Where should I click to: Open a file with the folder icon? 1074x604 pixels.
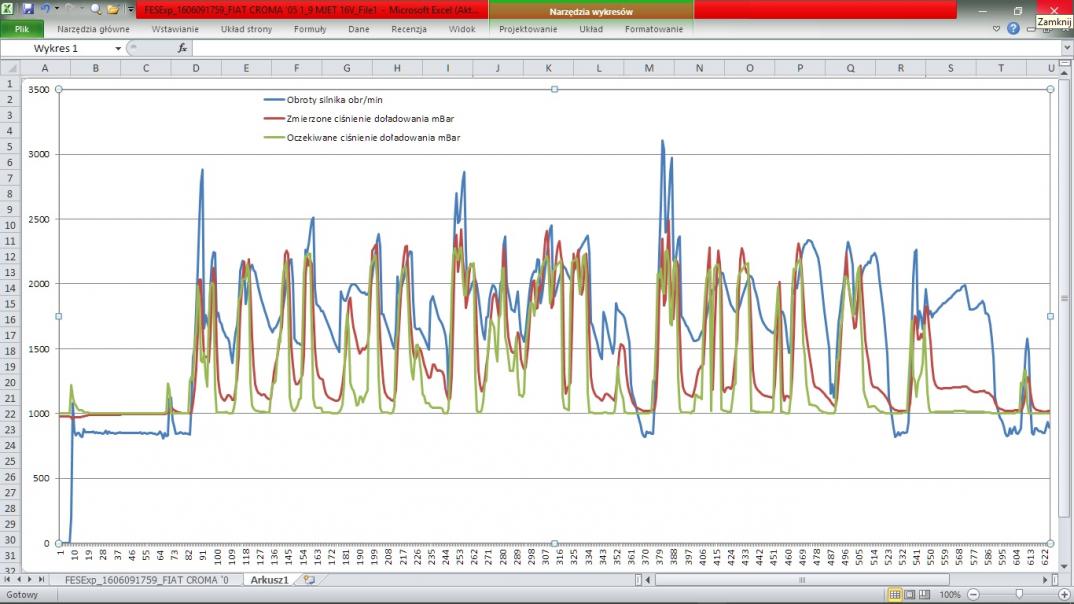[113, 10]
